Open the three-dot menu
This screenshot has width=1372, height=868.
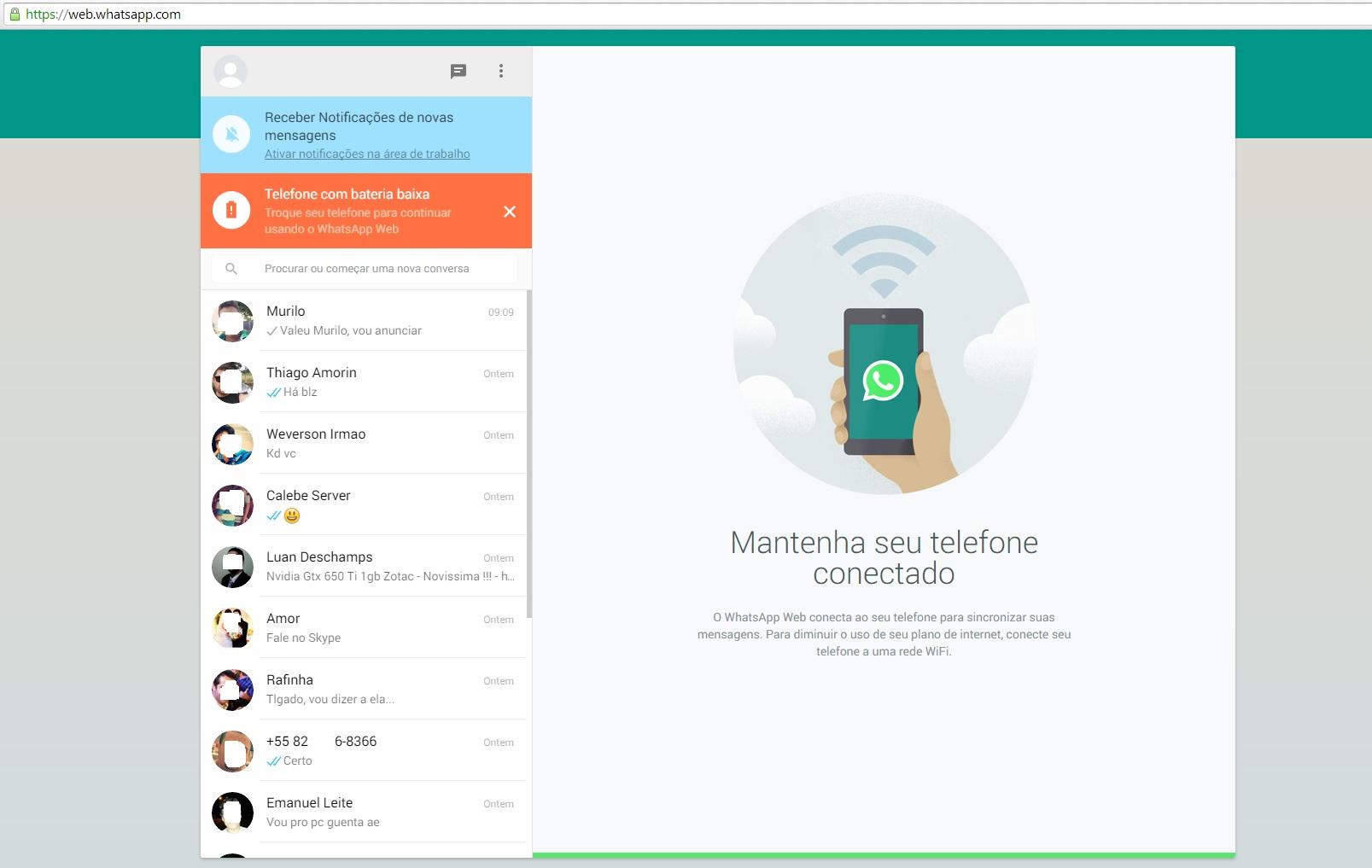coord(501,72)
